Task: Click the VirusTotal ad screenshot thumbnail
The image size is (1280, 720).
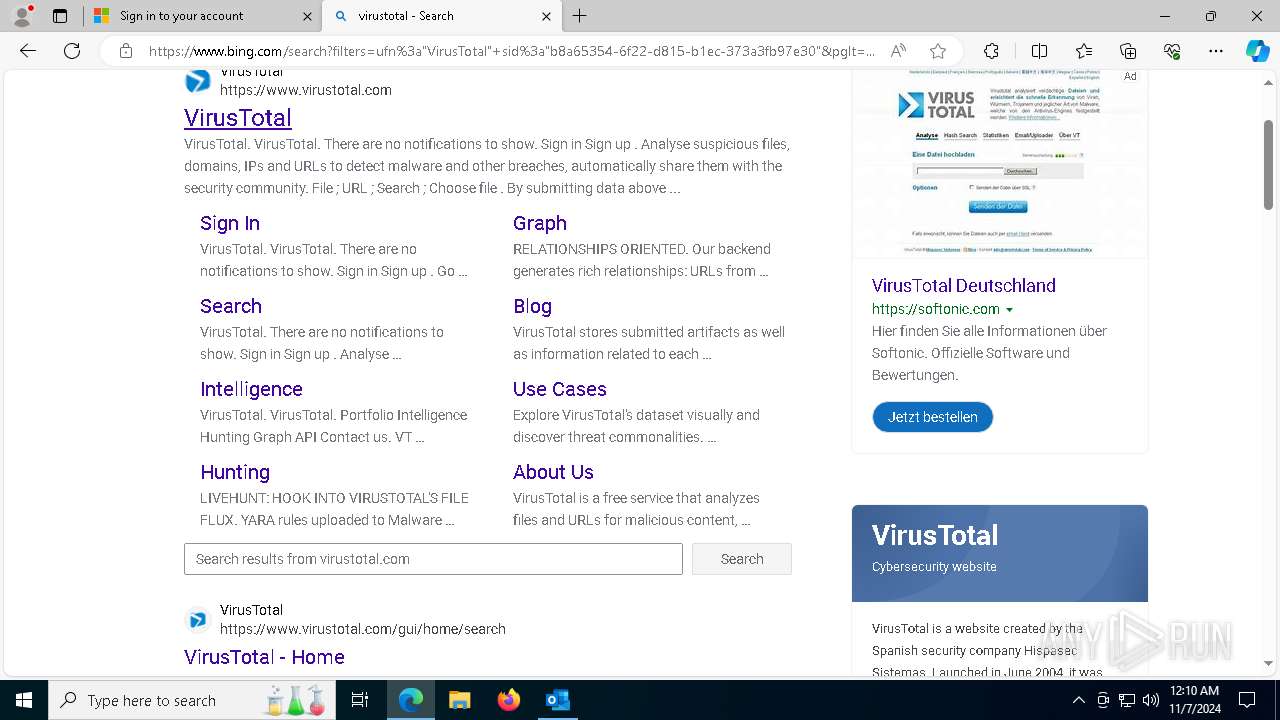Action: pos(1000,163)
